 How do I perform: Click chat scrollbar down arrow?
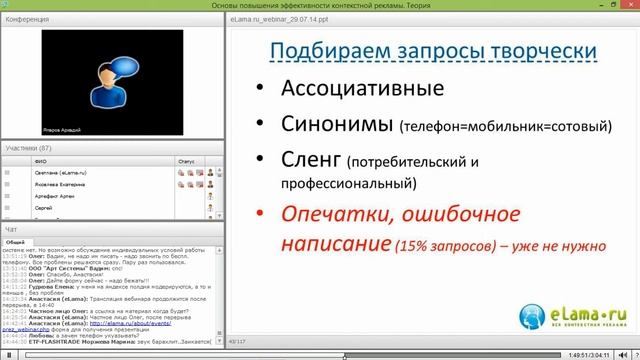click(x=219, y=340)
